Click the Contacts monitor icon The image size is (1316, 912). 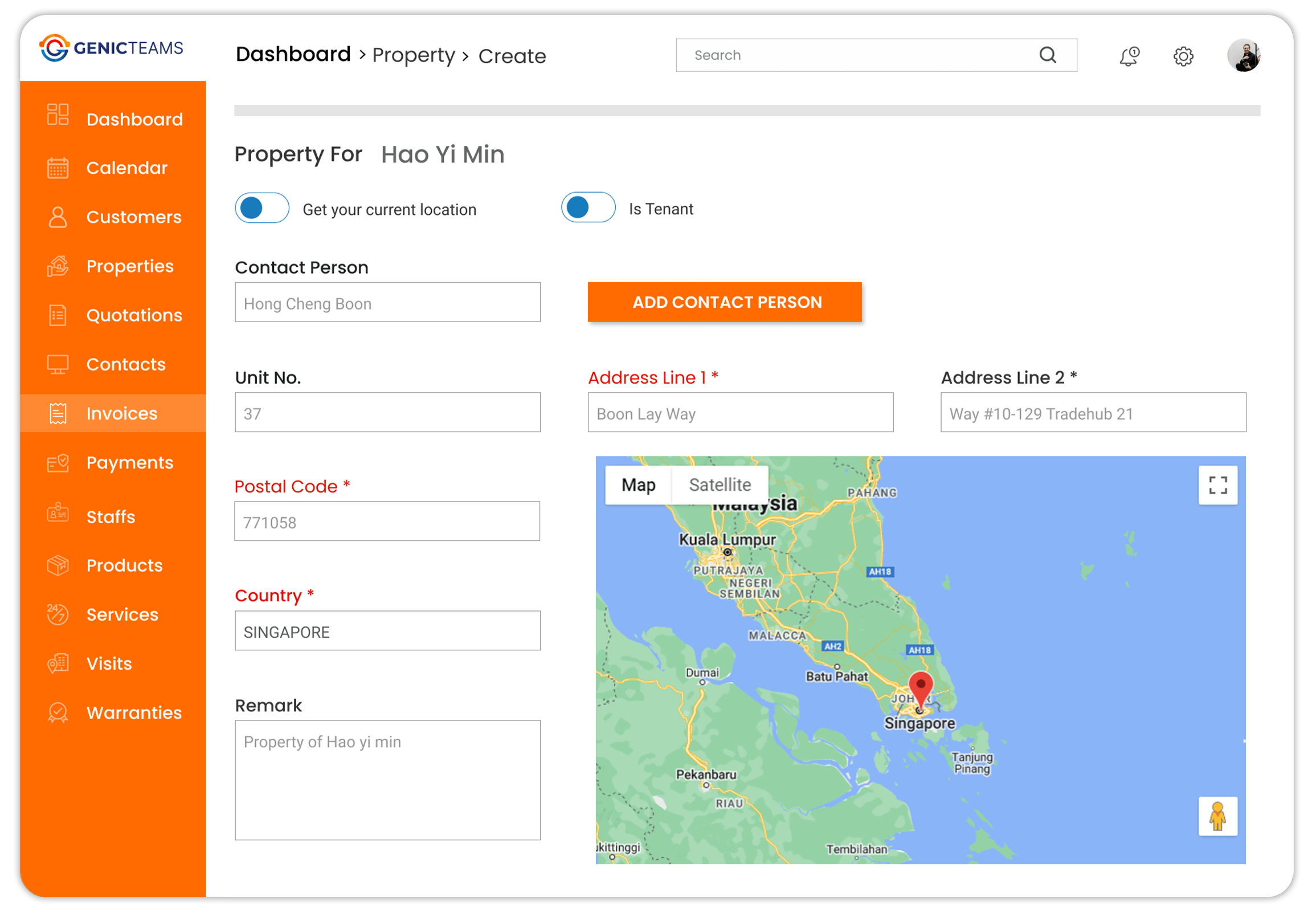pyautogui.click(x=58, y=365)
